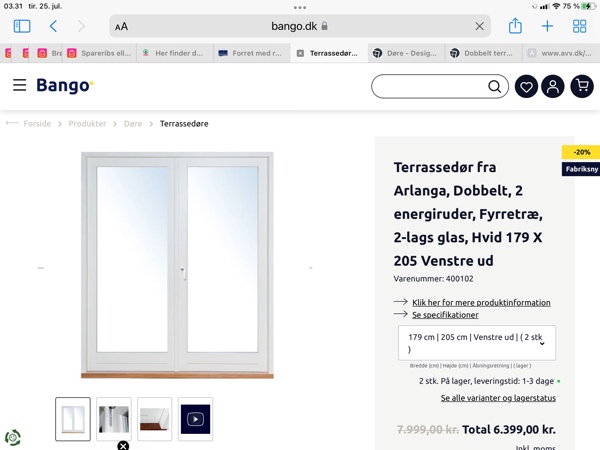600x450 pixels.
Task: Expand the 179 cm size variant dropdown
Action: 477,343
